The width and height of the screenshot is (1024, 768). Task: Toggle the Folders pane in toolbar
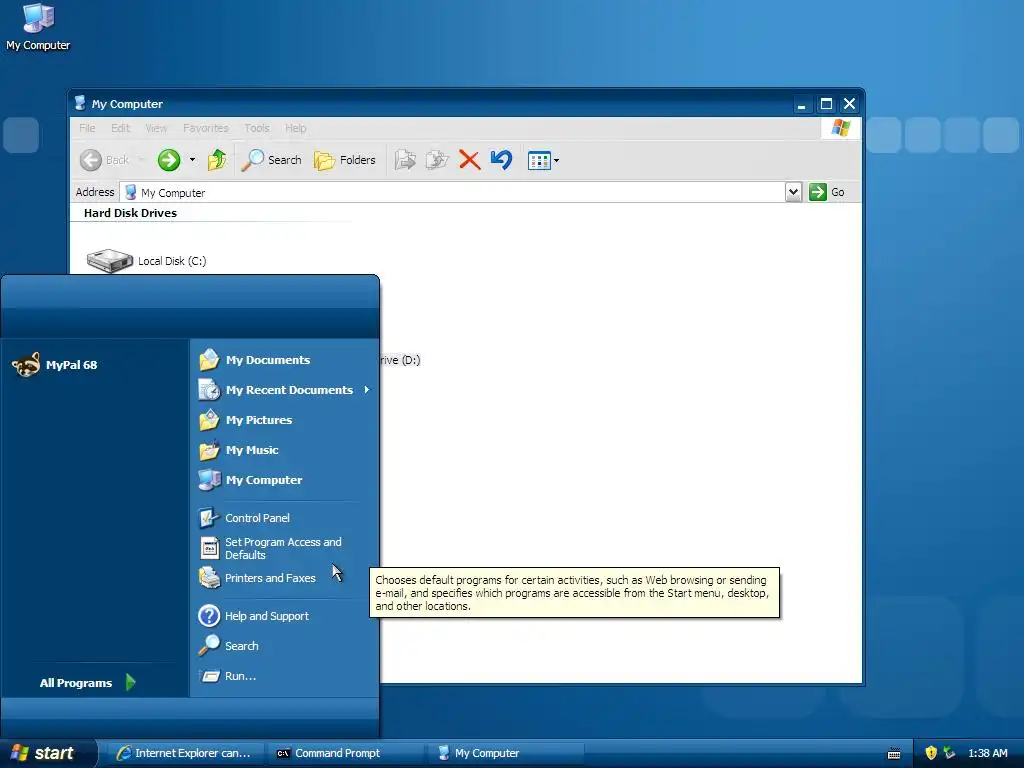345,160
